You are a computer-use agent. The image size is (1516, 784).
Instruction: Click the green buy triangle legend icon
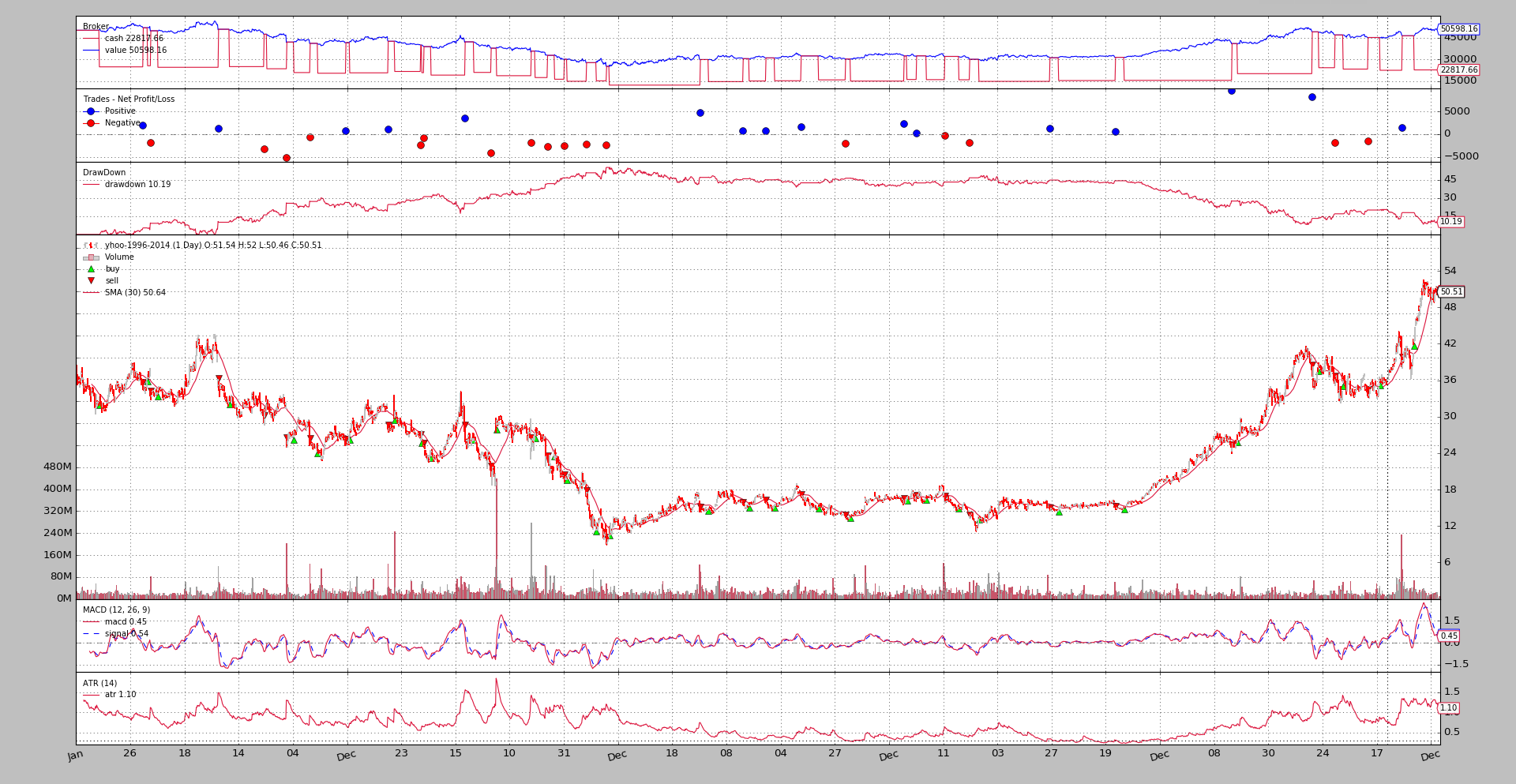tap(91, 269)
